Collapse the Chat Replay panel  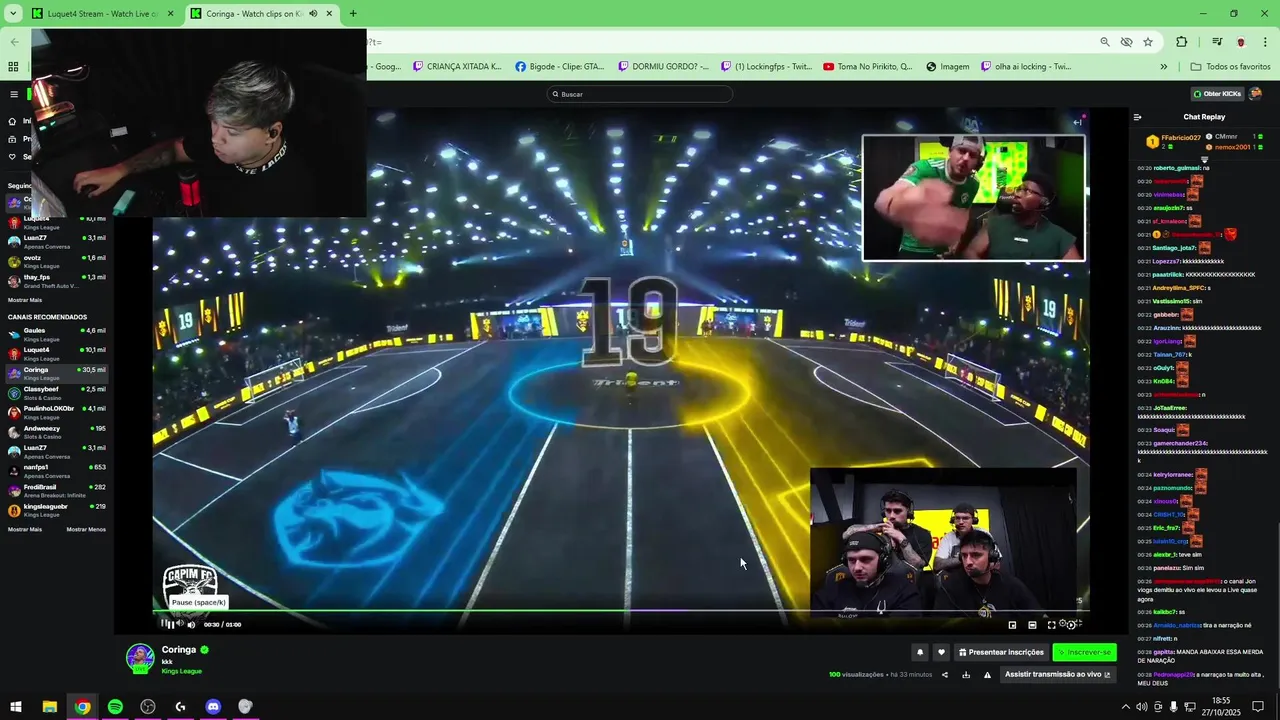click(x=1137, y=117)
